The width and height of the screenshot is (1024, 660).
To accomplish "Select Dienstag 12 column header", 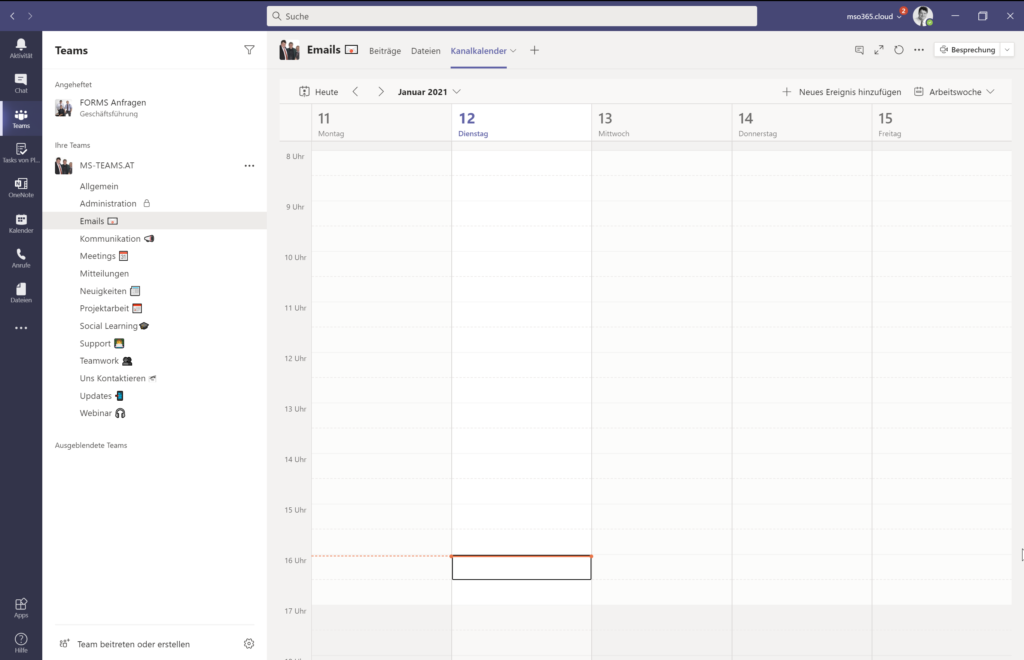I will pos(521,123).
